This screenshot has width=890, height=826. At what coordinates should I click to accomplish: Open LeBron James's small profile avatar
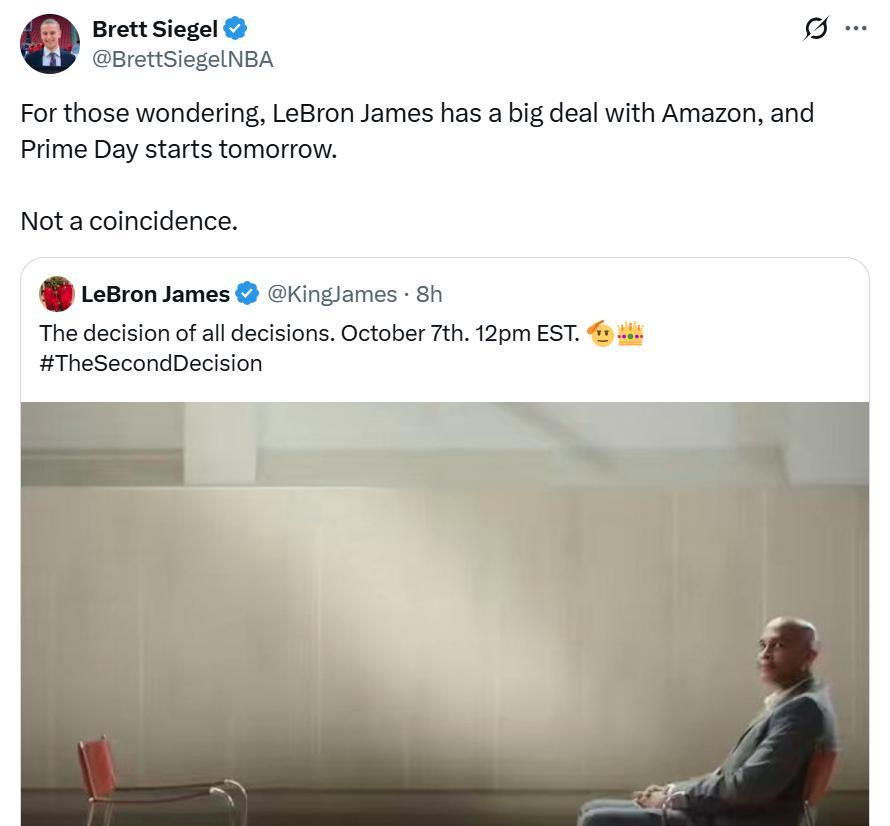point(57,294)
